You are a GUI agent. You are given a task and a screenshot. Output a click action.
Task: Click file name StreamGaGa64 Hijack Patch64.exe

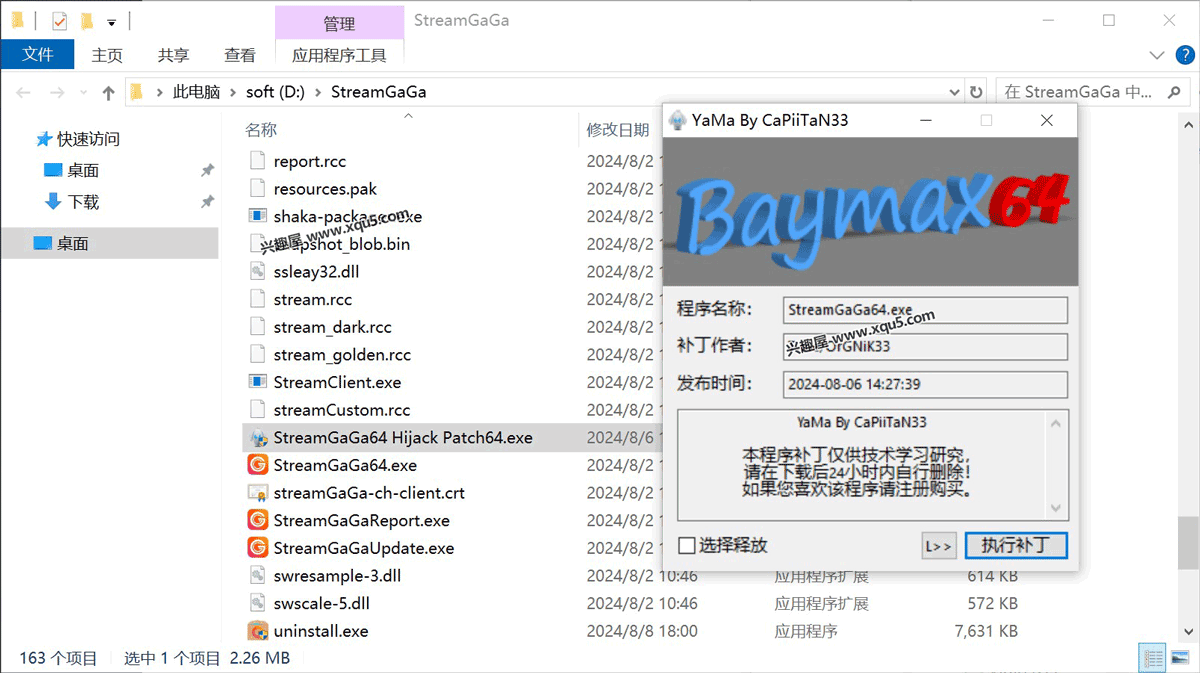tap(403, 438)
